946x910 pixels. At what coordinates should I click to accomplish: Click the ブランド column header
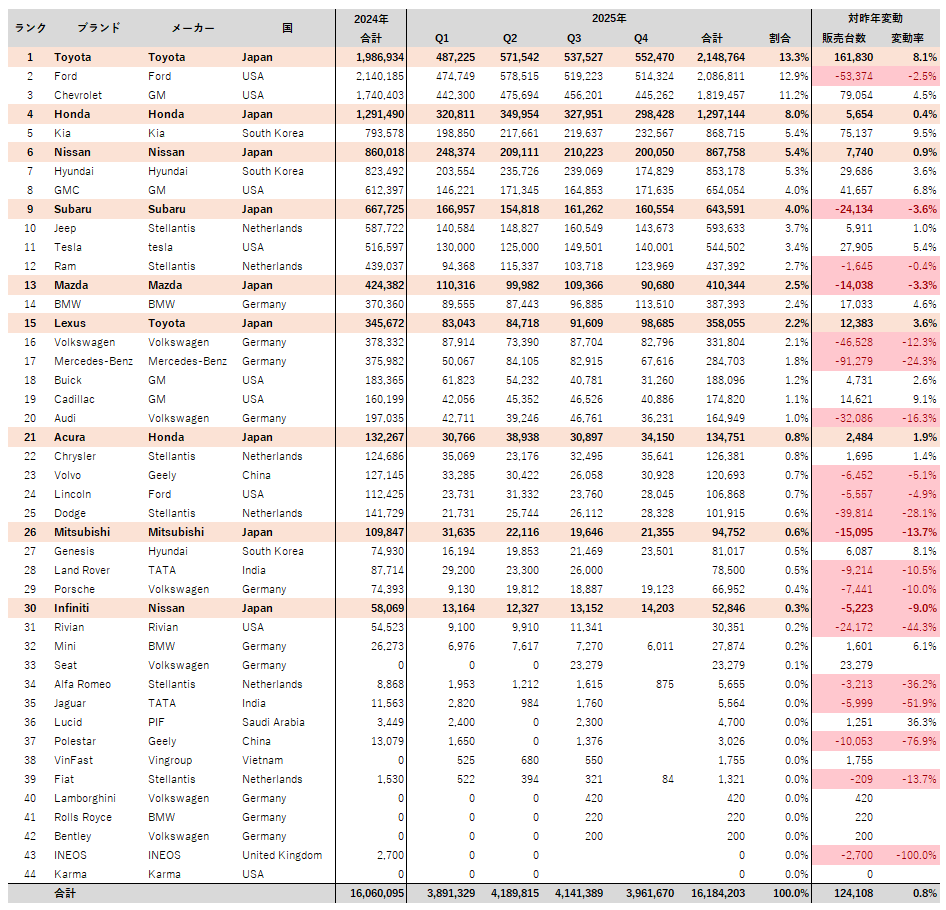point(99,28)
